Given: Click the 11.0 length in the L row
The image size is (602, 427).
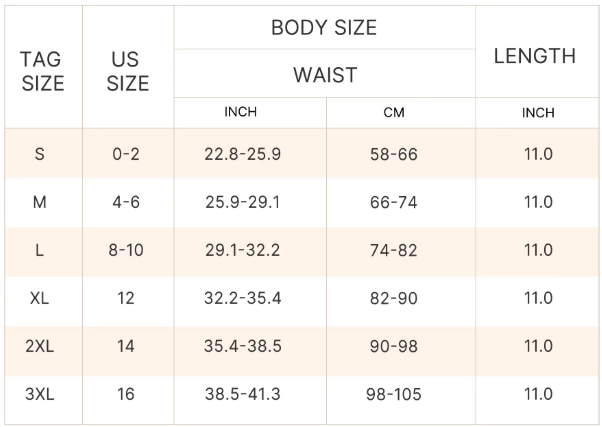Looking at the screenshot, I should (x=538, y=250).
